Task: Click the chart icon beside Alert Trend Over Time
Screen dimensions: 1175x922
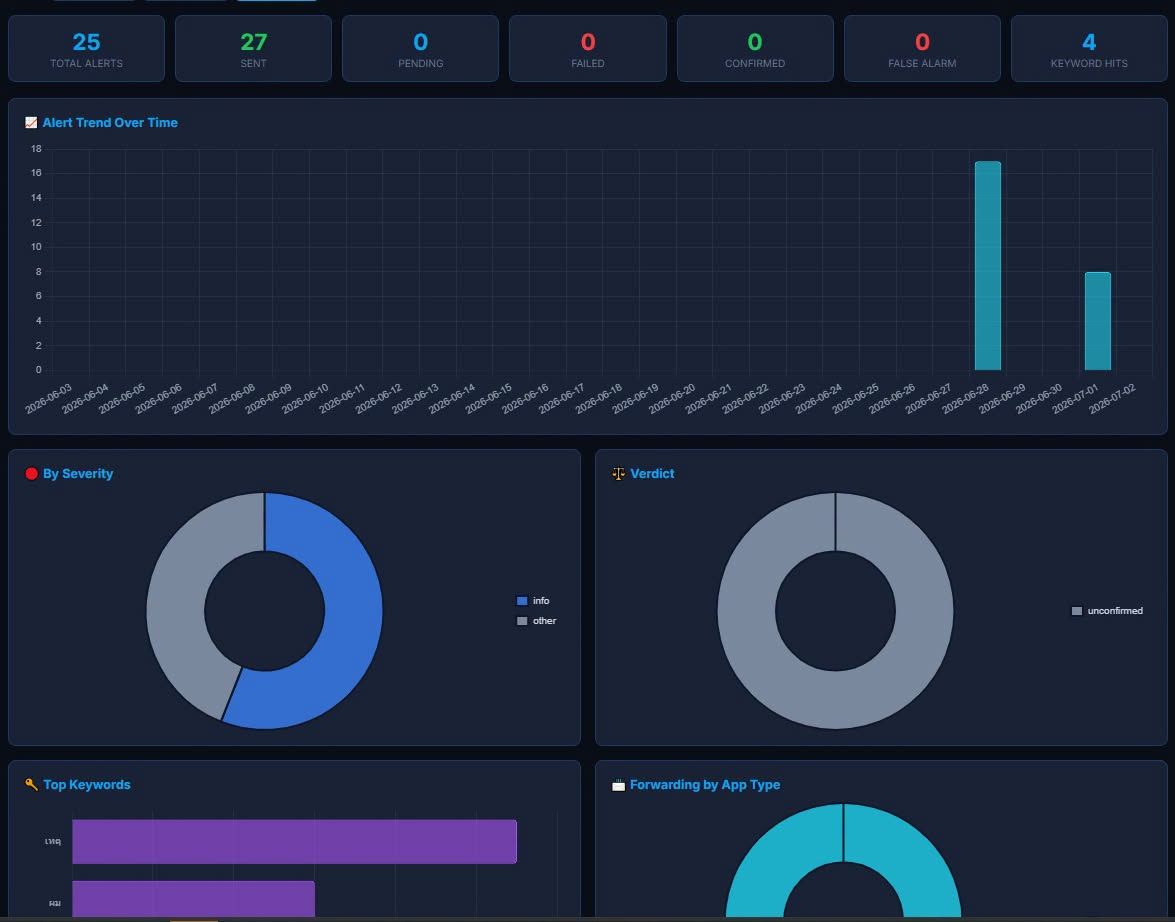Action: click(31, 122)
